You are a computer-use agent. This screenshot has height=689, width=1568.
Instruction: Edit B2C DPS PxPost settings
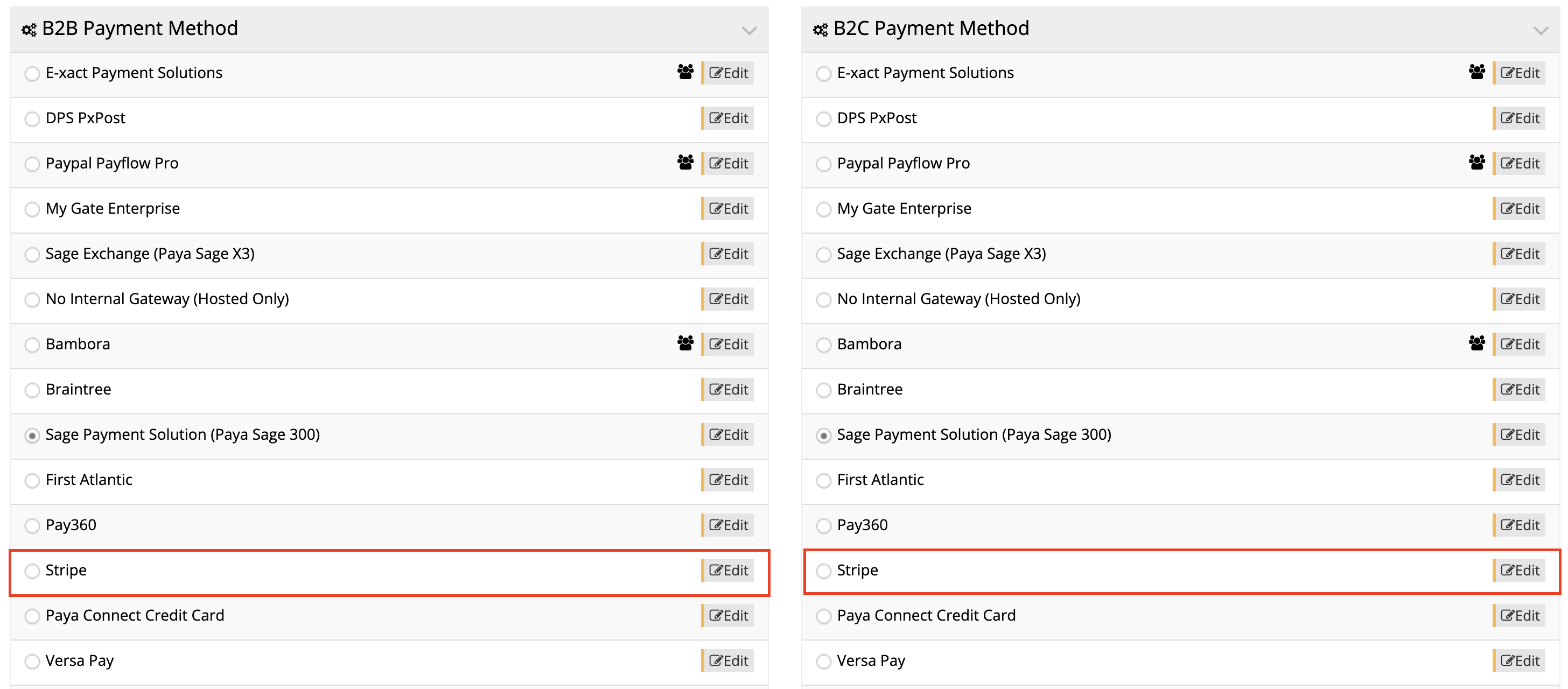pos(1520,118)
